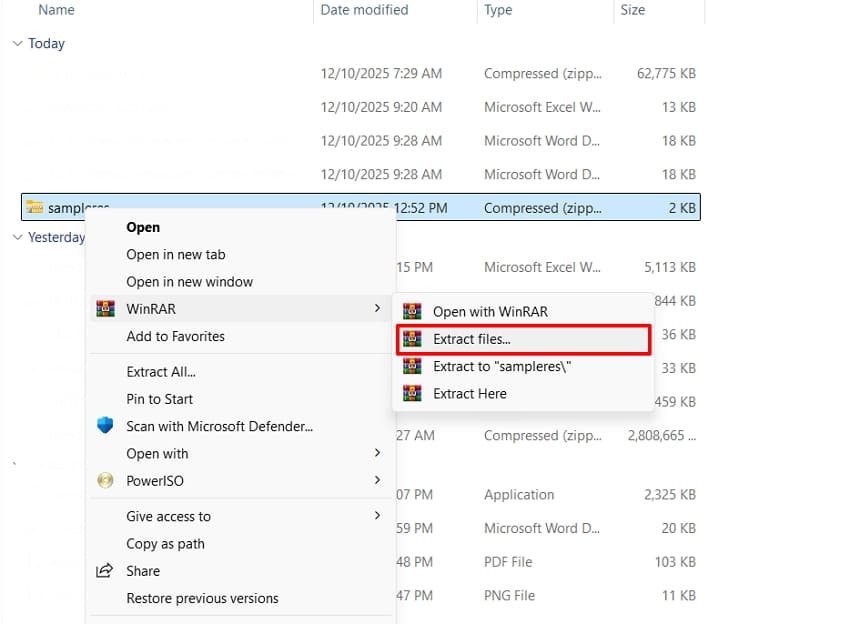Click the WinRAR icon beside "Open with WinRAR"
This screenshot has width=850, height=624.
pyautogui.click(x=414, y=311)
